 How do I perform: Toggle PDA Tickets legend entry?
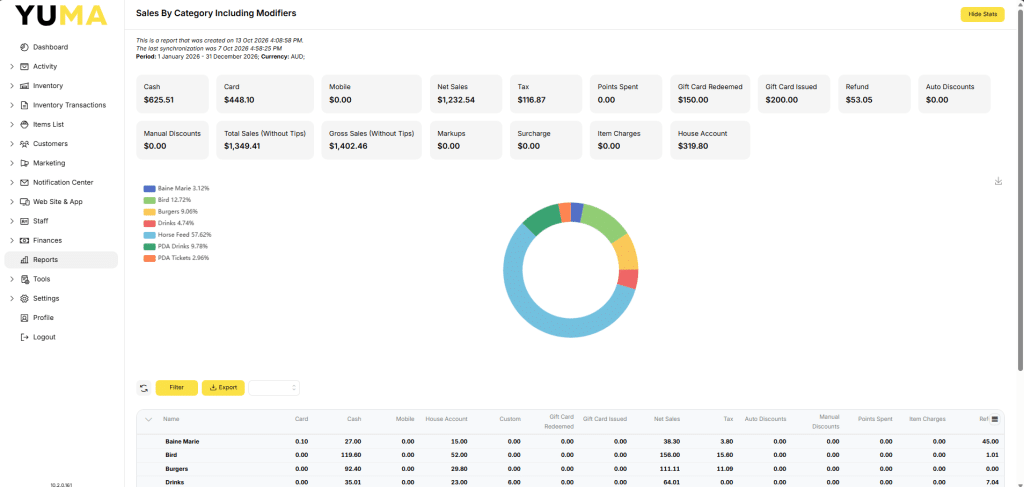pos(176,258)
